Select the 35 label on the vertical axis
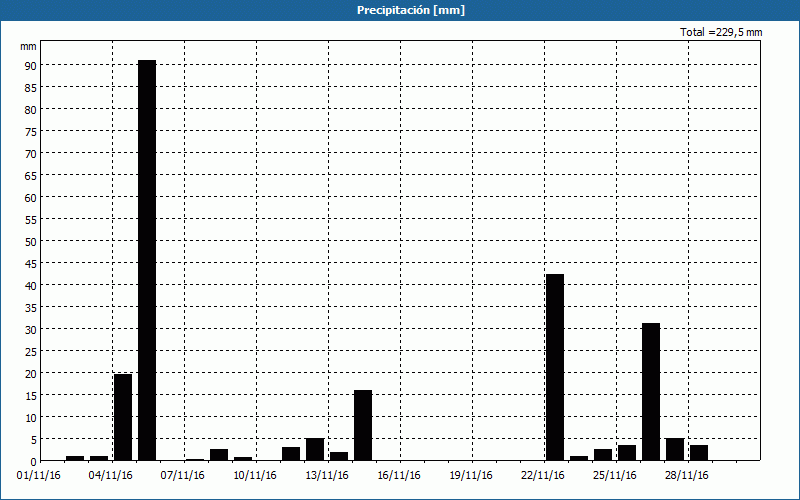The width and height of the screenshot is (800, 500). pyautogui.click(x=31, y=308)
